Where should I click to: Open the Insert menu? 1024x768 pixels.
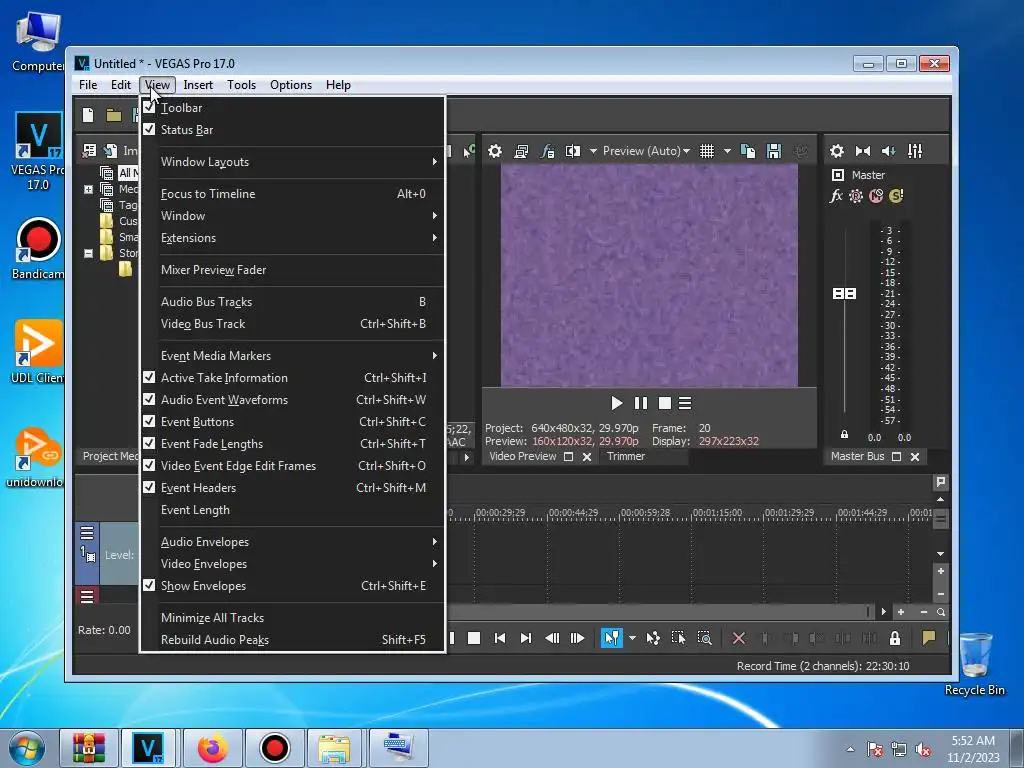(198, 85)
